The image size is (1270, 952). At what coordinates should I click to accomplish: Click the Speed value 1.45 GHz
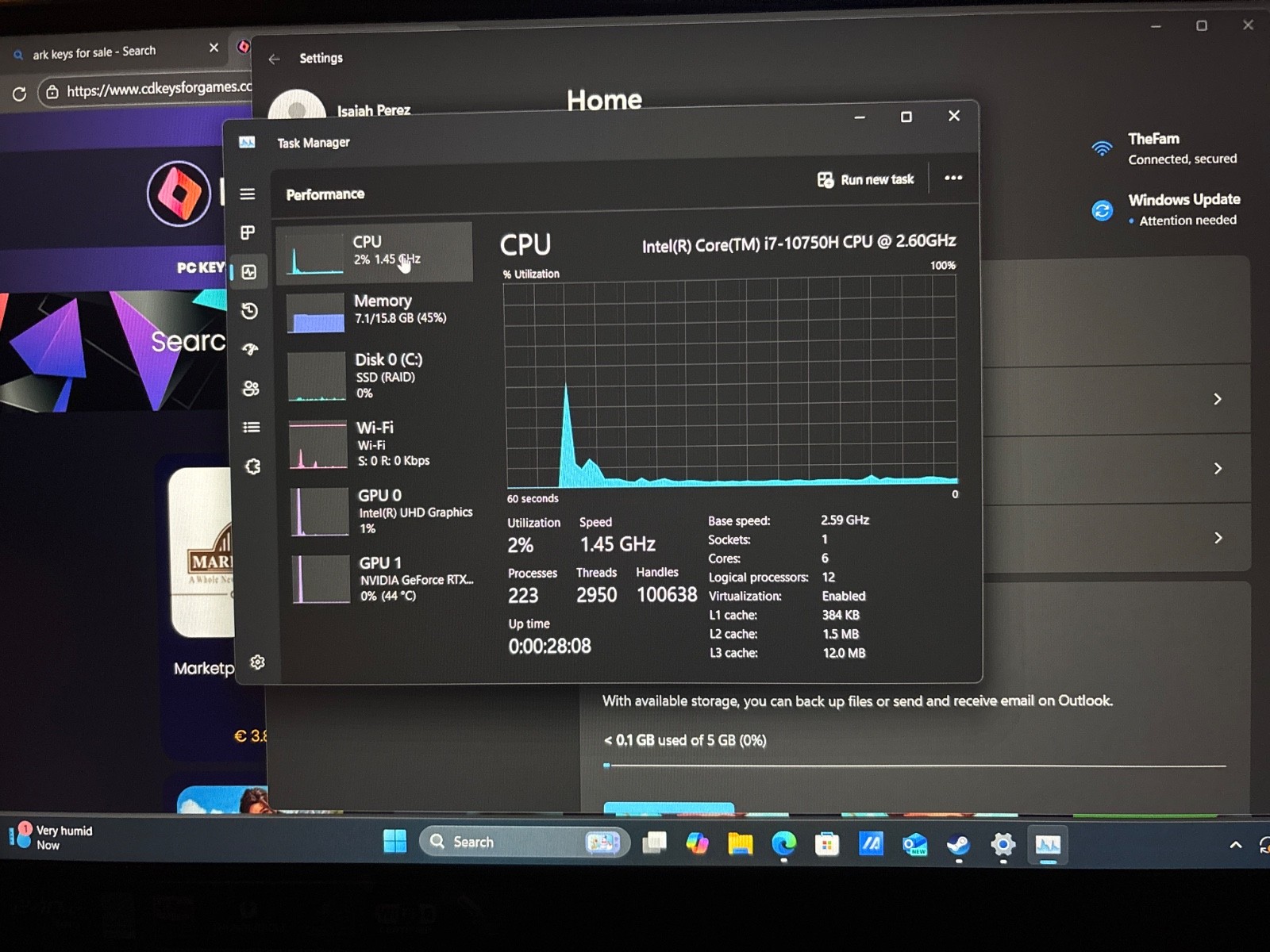(618, 544)
